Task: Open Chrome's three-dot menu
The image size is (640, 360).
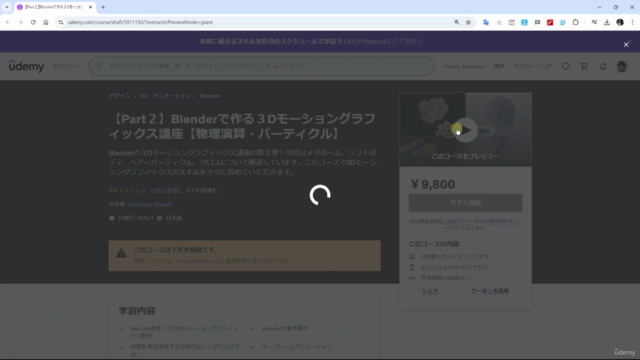Action: pyautogui.click(x=632, y=22)
